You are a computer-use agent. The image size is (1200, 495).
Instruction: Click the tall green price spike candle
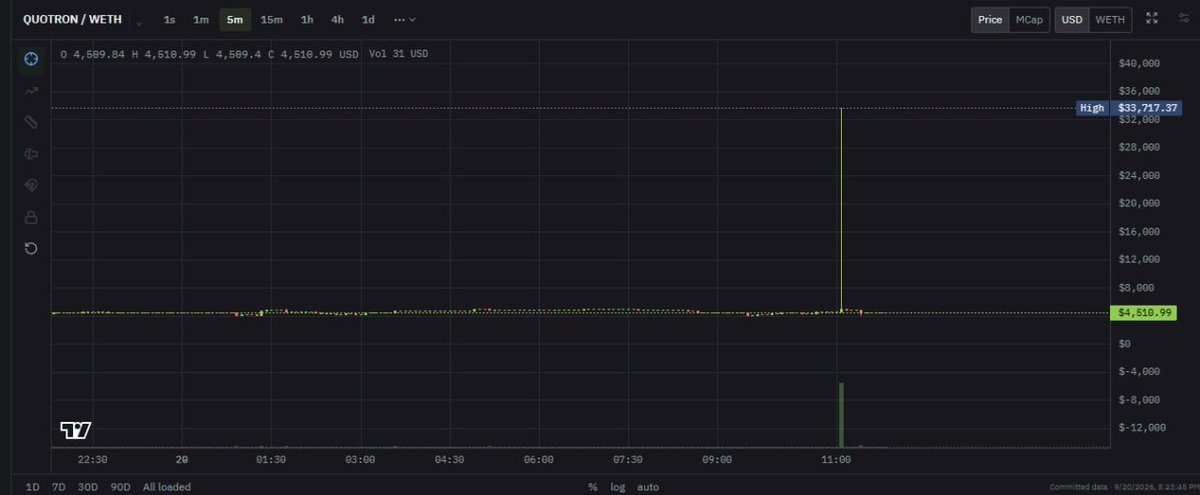(x=842, y=210)
